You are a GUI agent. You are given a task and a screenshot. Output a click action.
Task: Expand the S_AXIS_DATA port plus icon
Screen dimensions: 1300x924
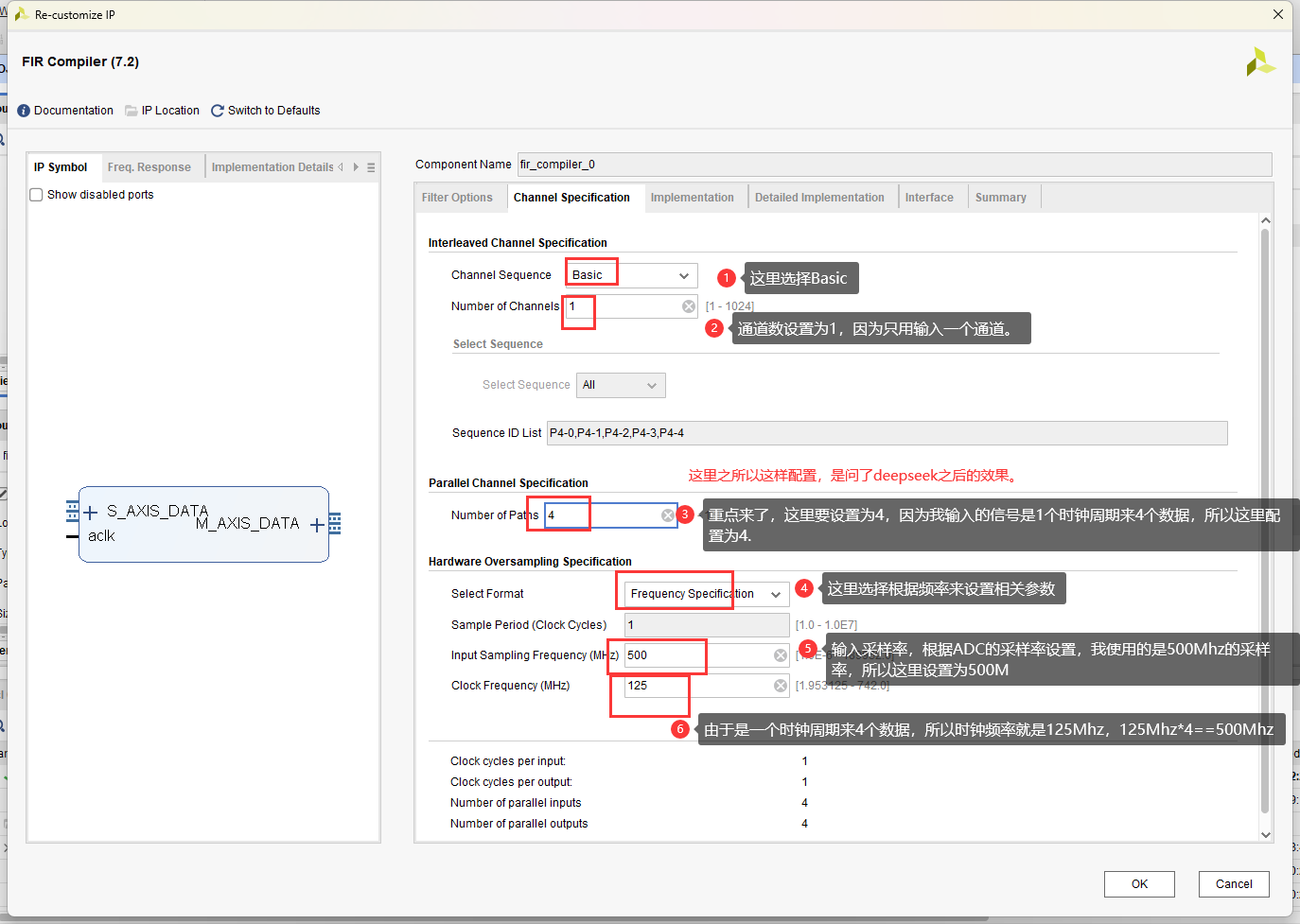(91, 513)
